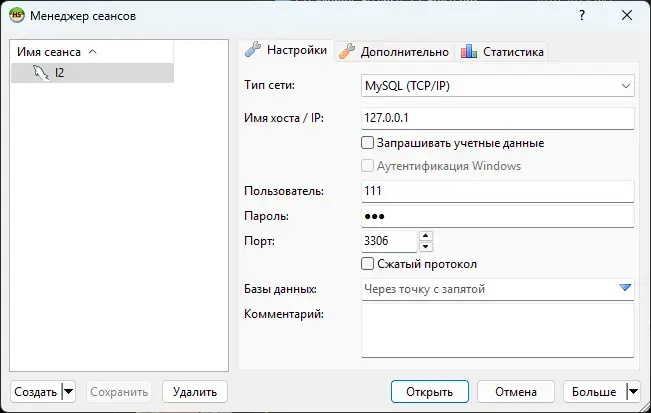Show the Статистика tab
Image resolution: width=651 pixels, height=413 pixels.
[x=502, y=52]
